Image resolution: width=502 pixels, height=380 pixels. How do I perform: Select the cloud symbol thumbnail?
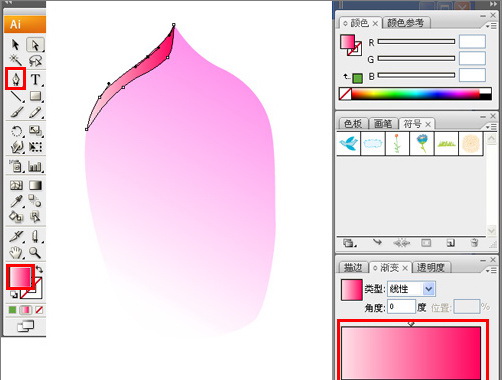(373, 143)
